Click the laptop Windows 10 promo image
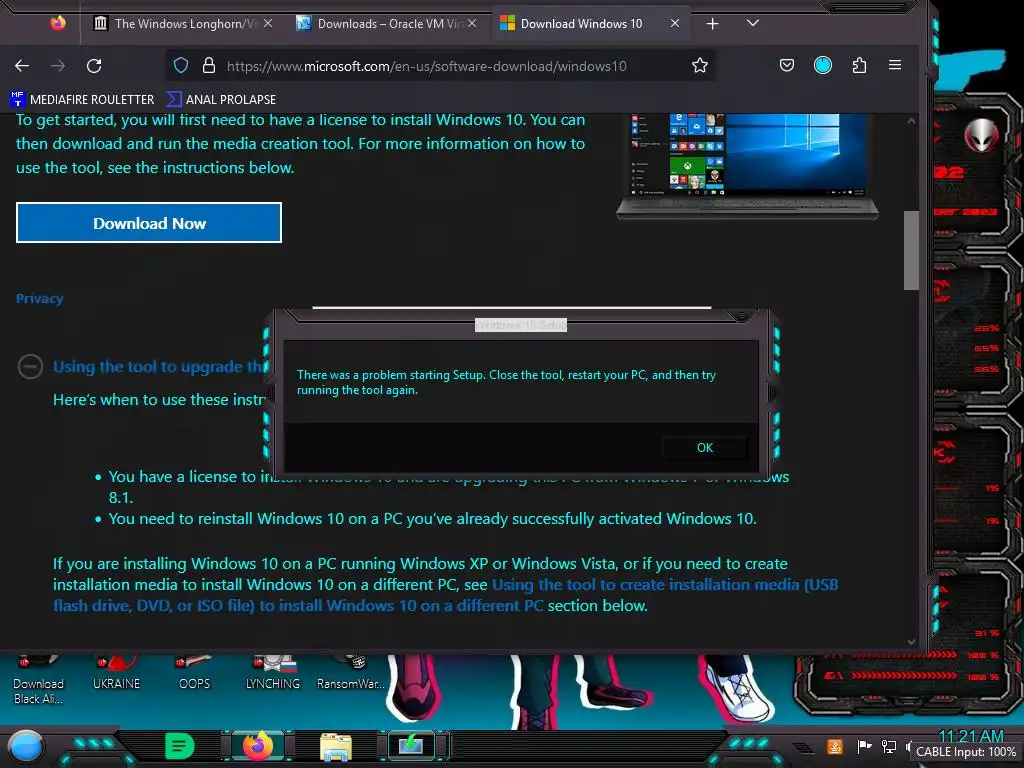This screenshot has width=1024, height=768. point(747,166)
